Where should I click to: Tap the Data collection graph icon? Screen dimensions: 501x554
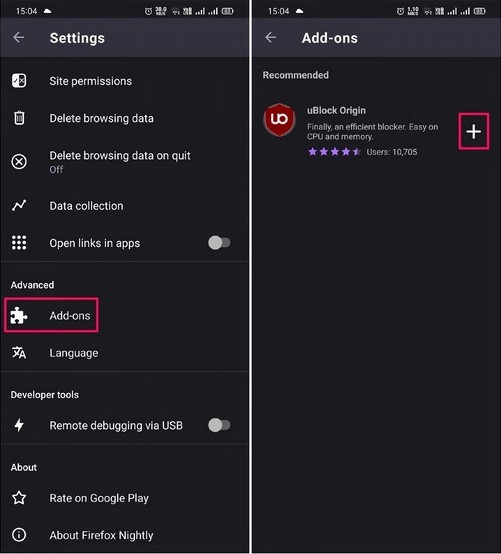point(19,205)
